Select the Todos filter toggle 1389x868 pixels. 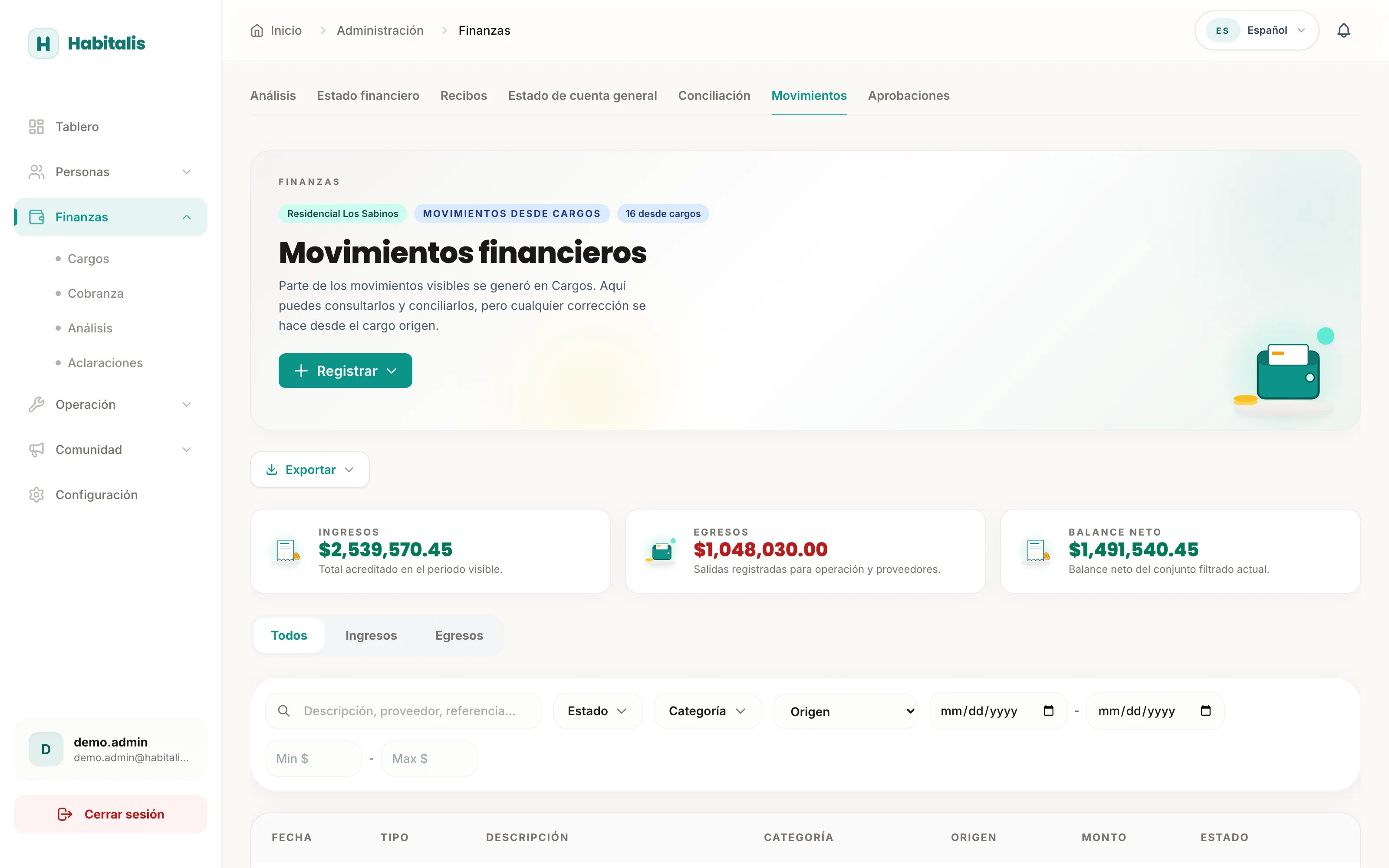(289, 635)
